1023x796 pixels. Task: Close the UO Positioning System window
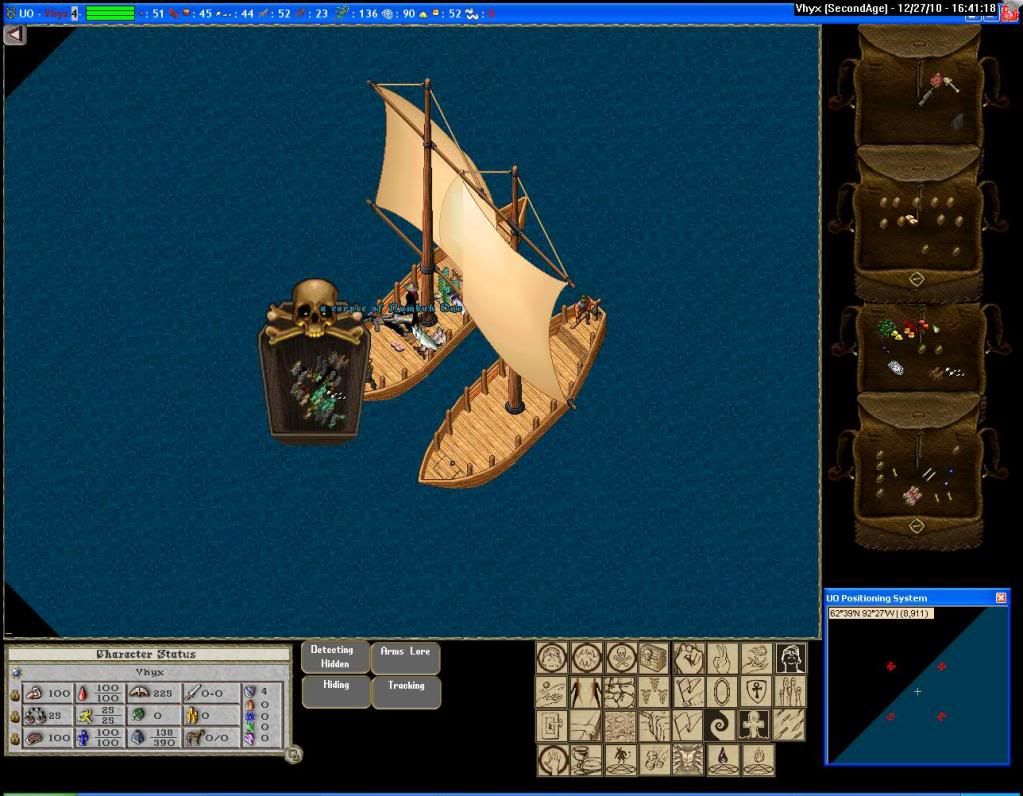coord(1001,598)
